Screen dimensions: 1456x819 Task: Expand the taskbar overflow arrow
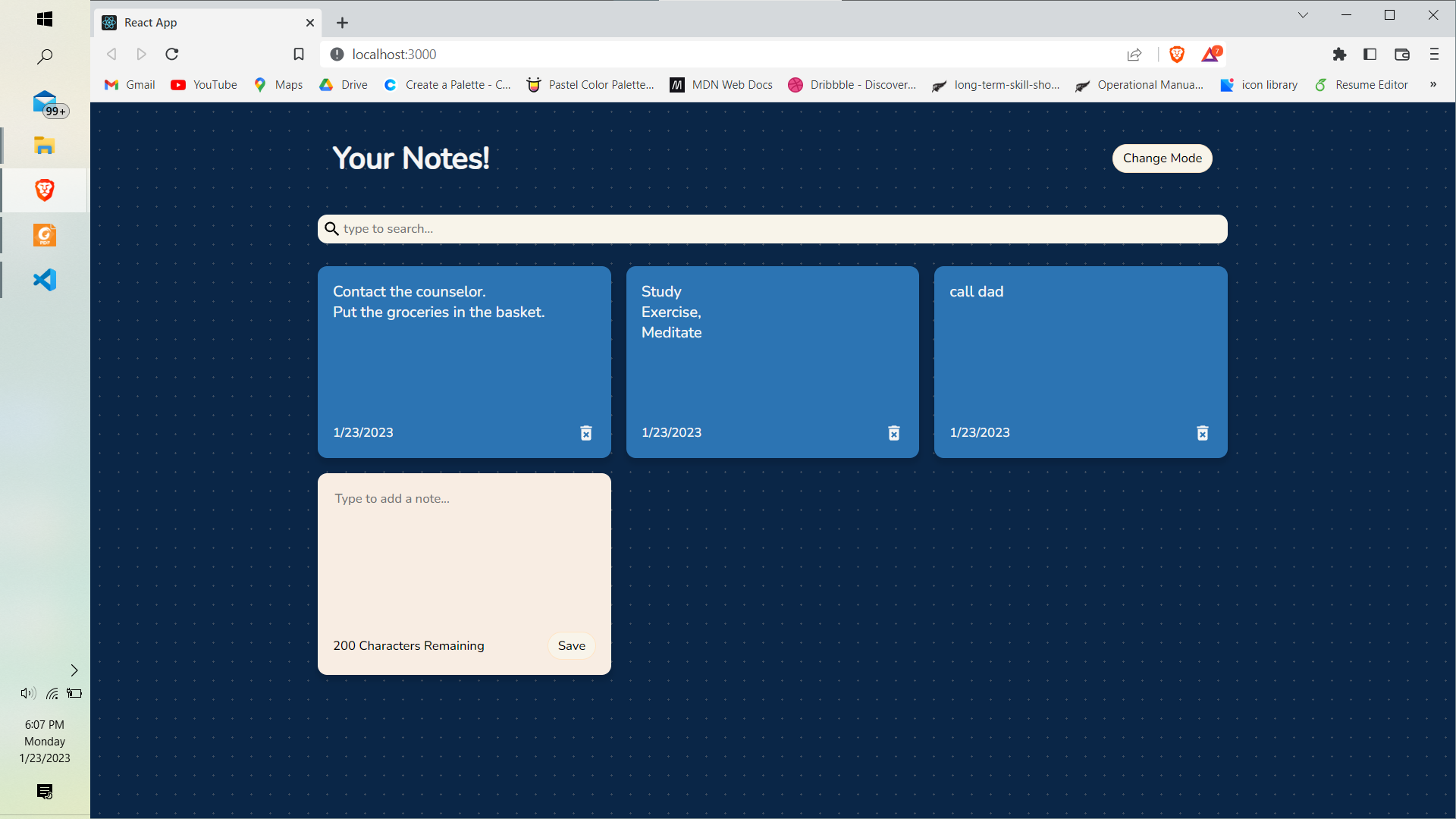74,670
